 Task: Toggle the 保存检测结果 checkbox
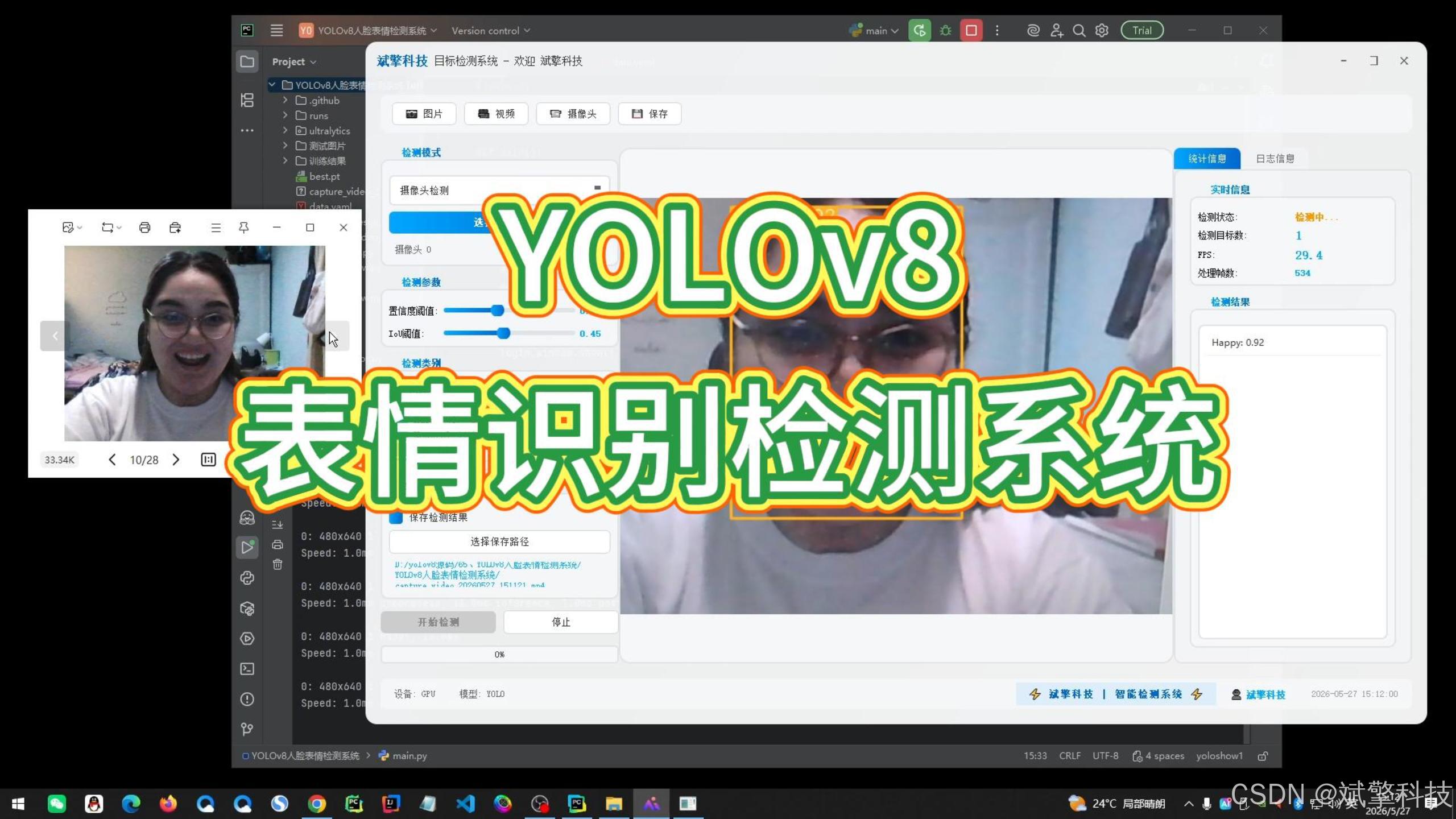pos(396,518)
